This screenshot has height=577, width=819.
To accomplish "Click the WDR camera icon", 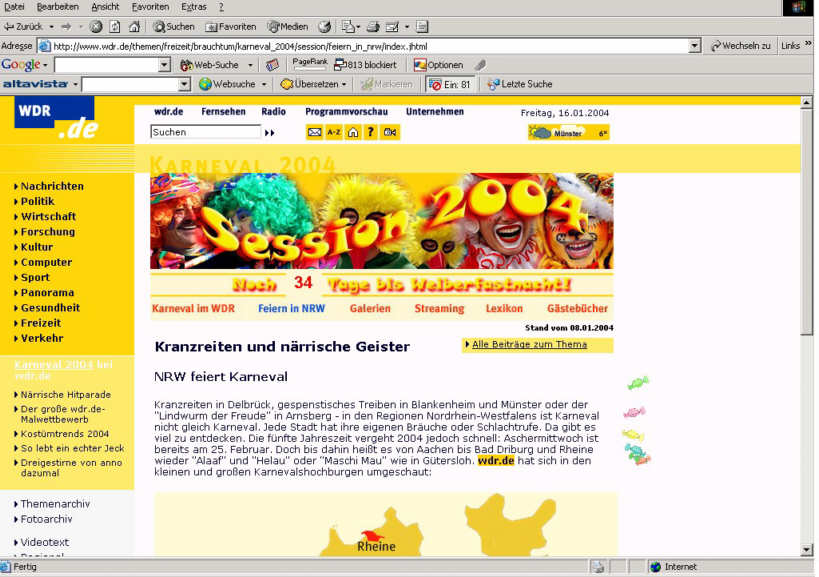I will point(390,132).
